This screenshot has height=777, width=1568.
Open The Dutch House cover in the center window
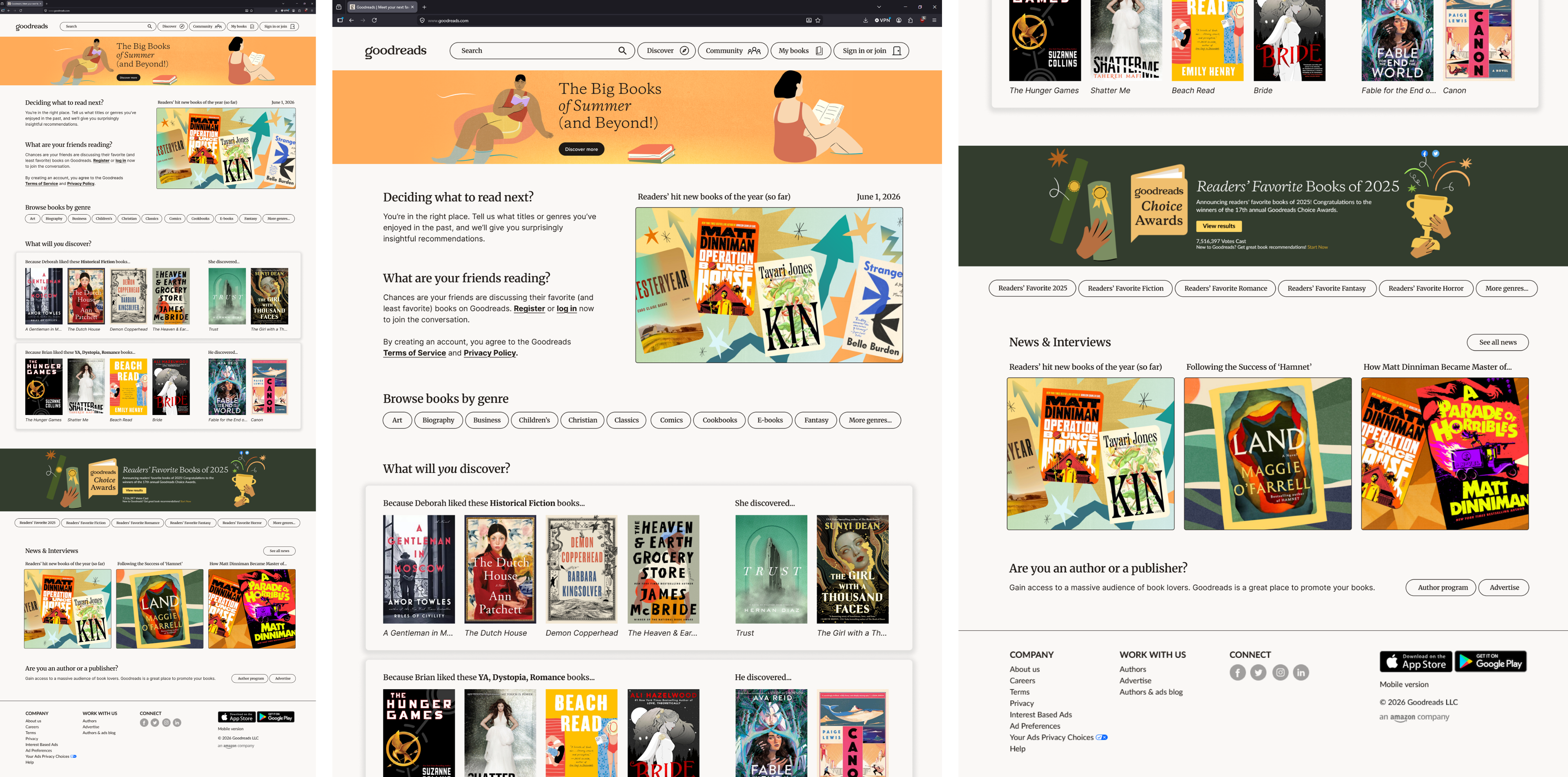pos(500,570)
